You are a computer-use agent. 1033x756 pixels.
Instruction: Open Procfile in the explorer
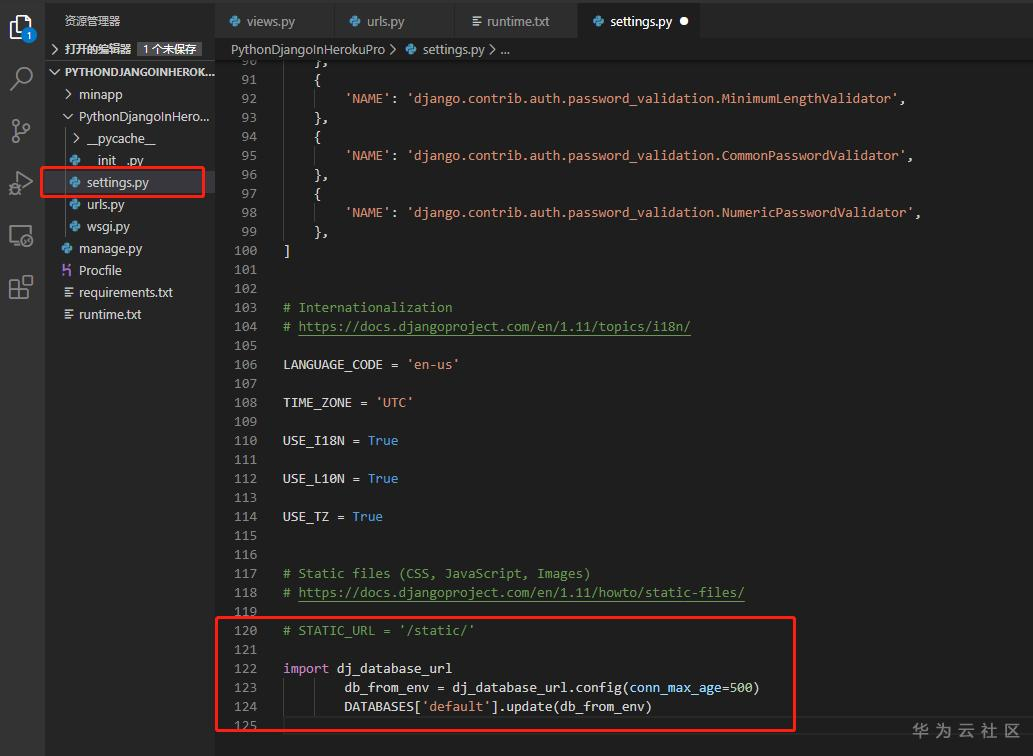100,270
